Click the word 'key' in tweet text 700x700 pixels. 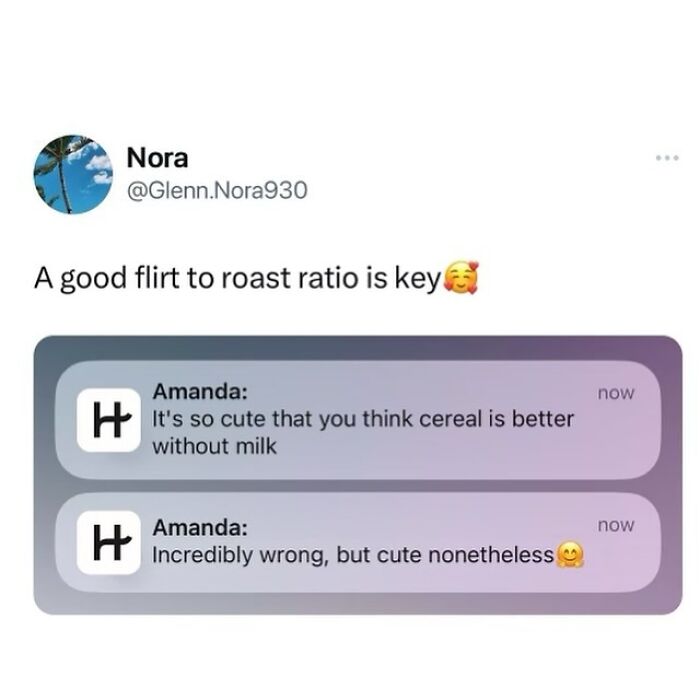click(x=417, y=280)
